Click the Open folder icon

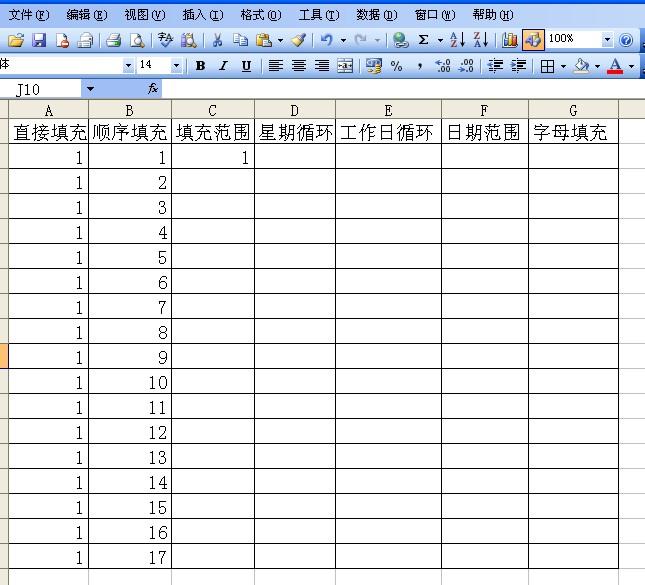[16, 40]
